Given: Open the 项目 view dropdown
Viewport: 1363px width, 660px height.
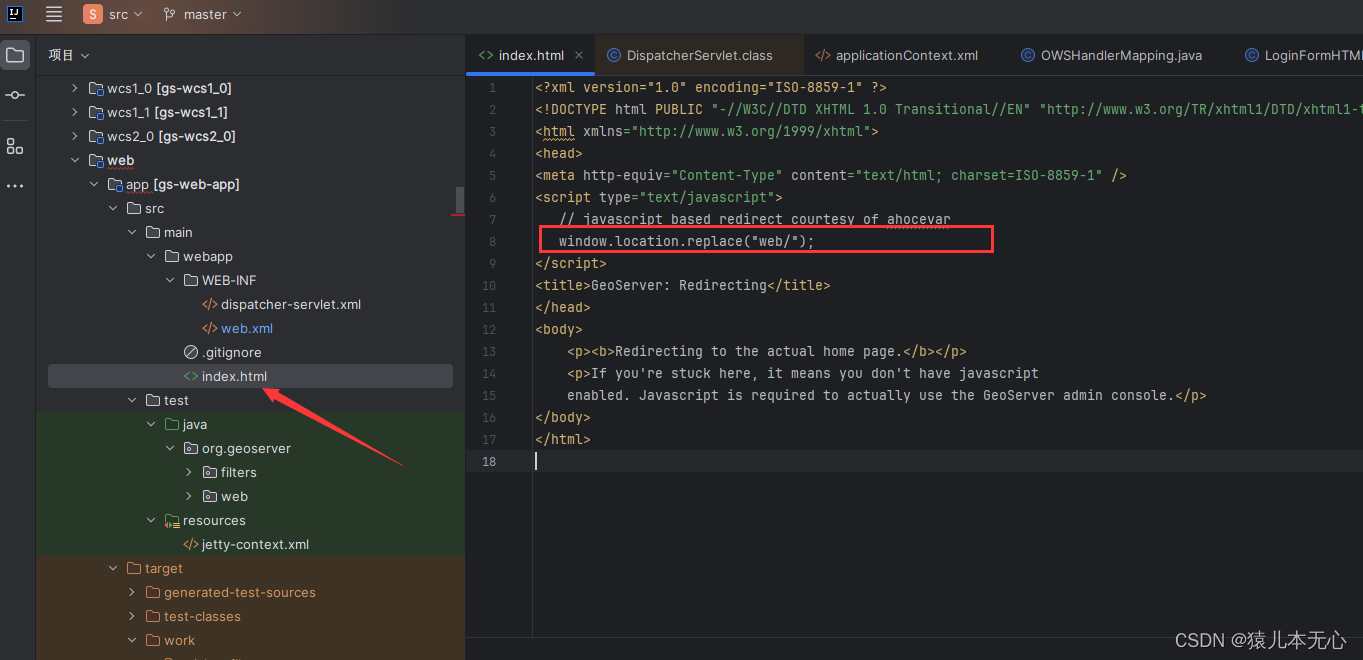Looking at the screenshot, I should point(69,55).
